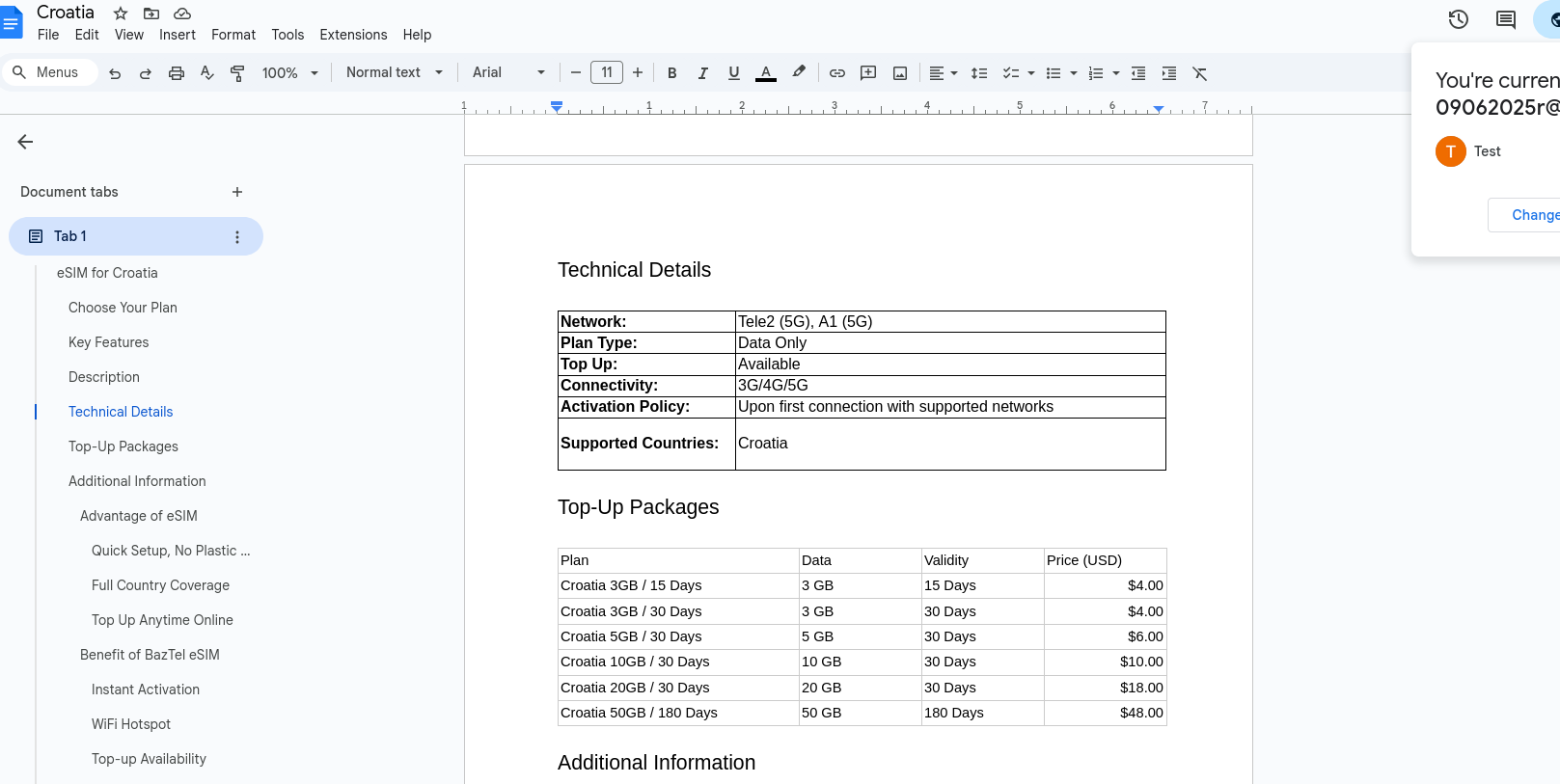Show all comments icon
The height and width of the screenshot is (784, 1560).
tap(1506, 19)
